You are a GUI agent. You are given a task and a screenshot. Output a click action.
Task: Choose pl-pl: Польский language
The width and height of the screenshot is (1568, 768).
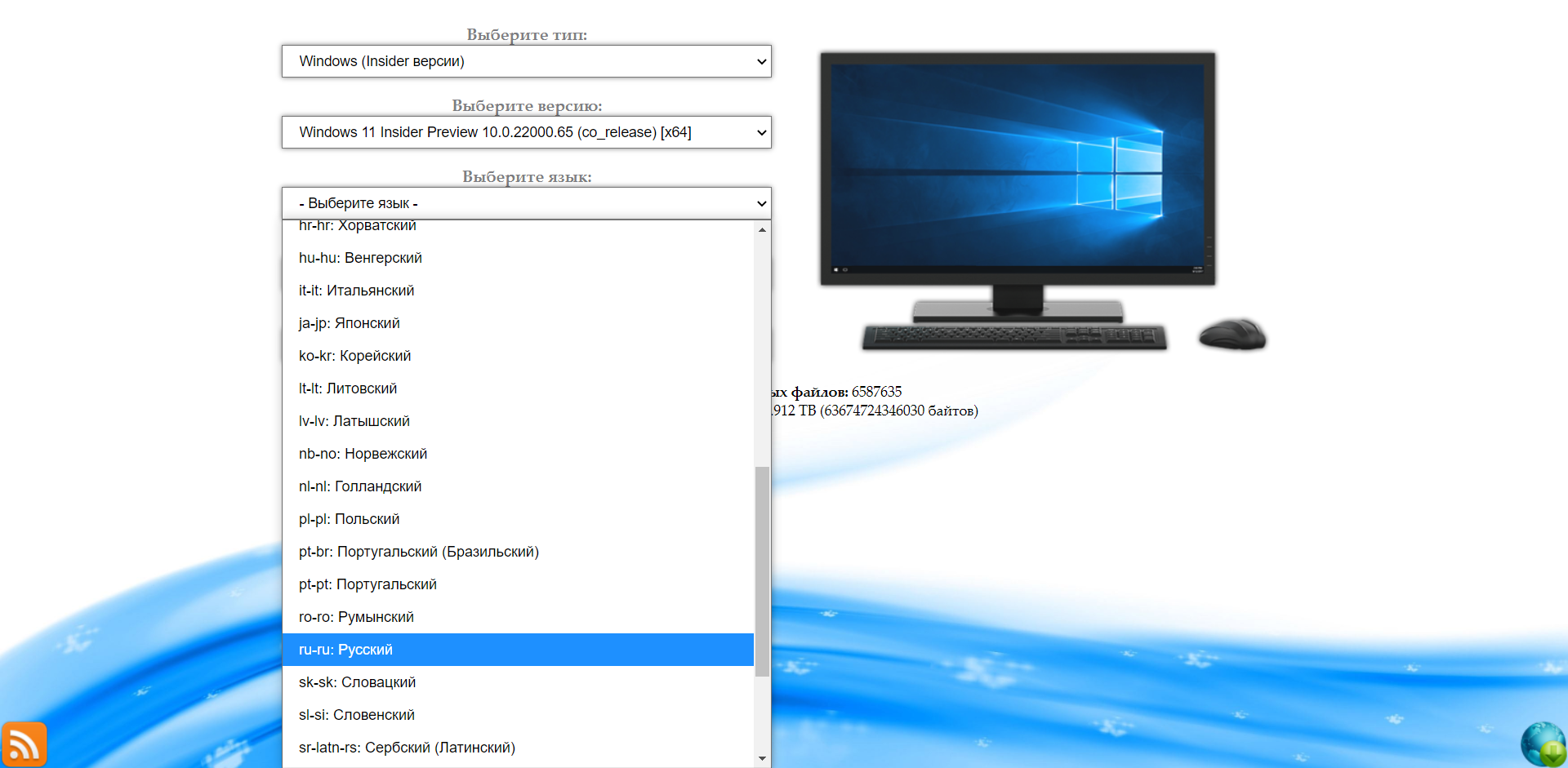pos(518,519)
